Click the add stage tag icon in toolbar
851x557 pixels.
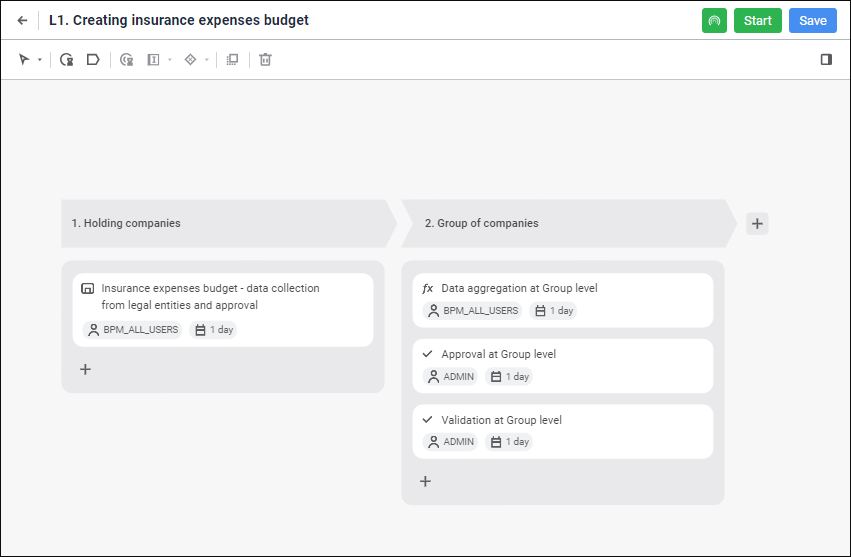click(x=93, y=60)
